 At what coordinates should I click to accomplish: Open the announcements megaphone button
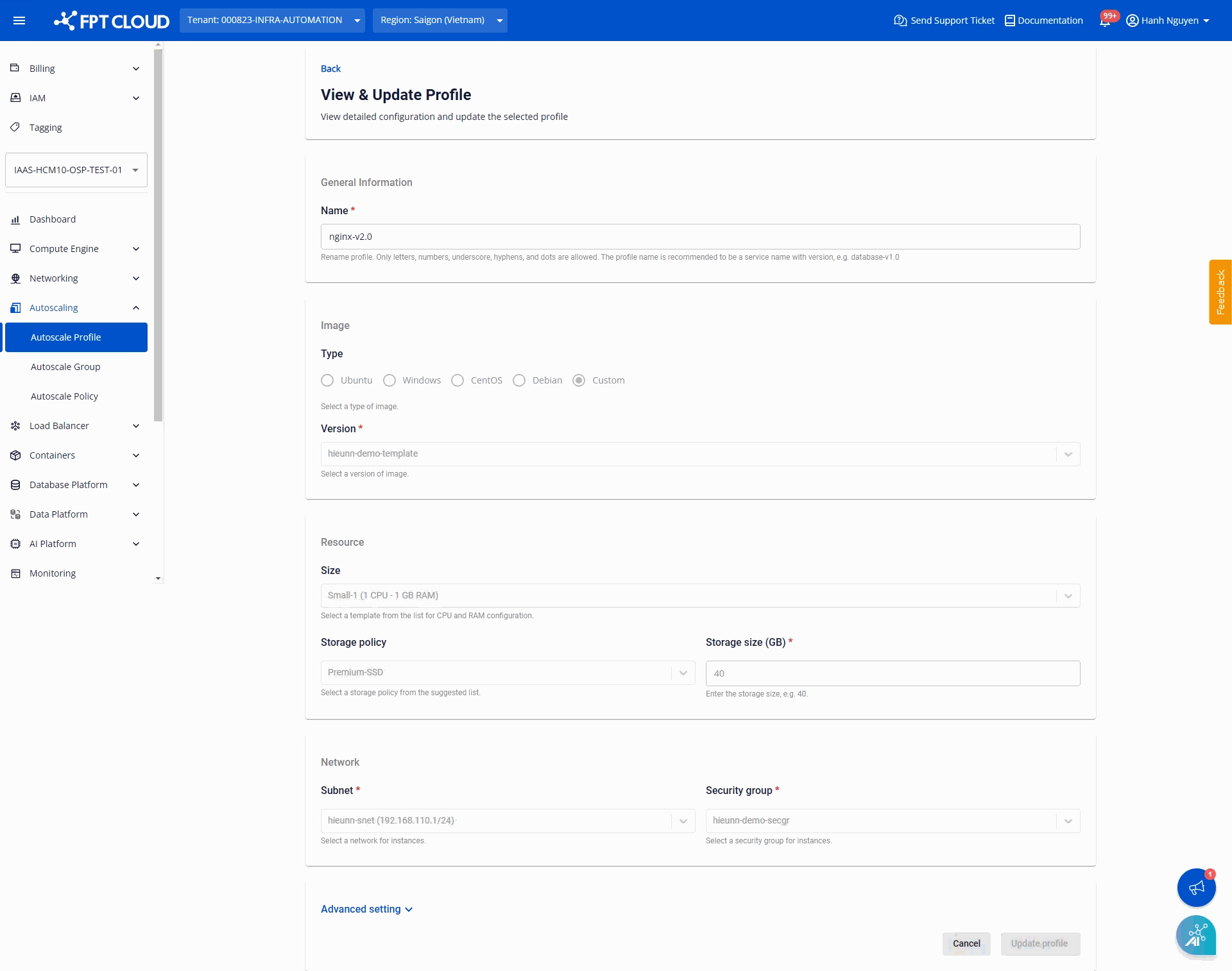pyautogui.click(x=1196, y=888)
